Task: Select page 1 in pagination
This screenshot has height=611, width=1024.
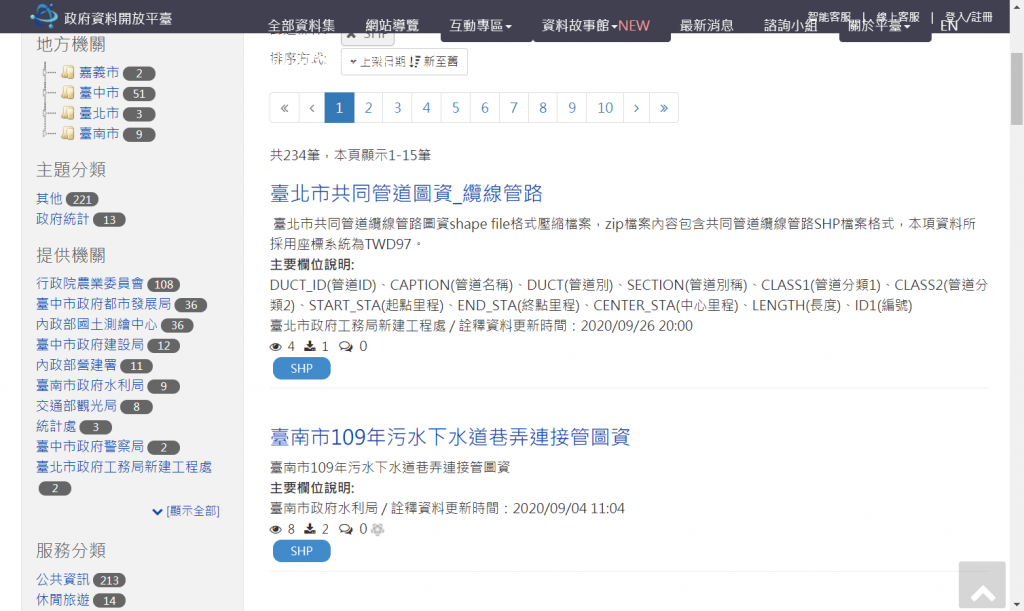Action: click(340, 108)
